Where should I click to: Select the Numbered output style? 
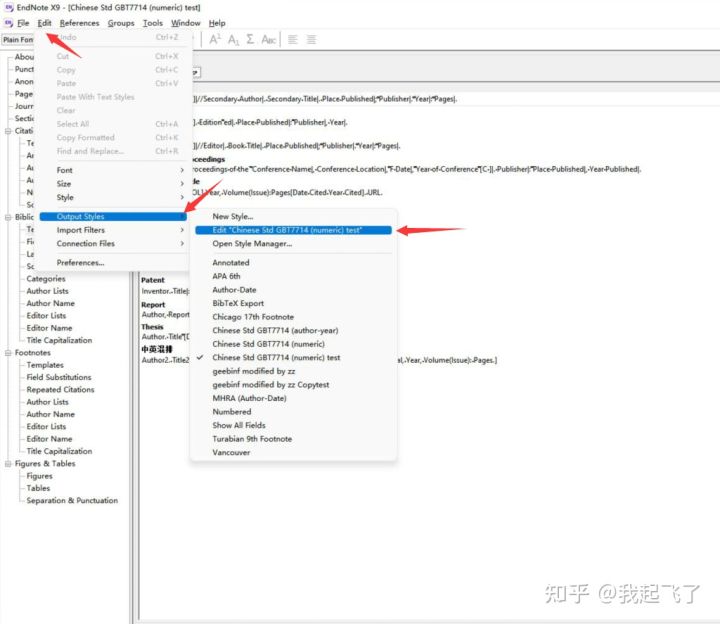click(293, 412)
